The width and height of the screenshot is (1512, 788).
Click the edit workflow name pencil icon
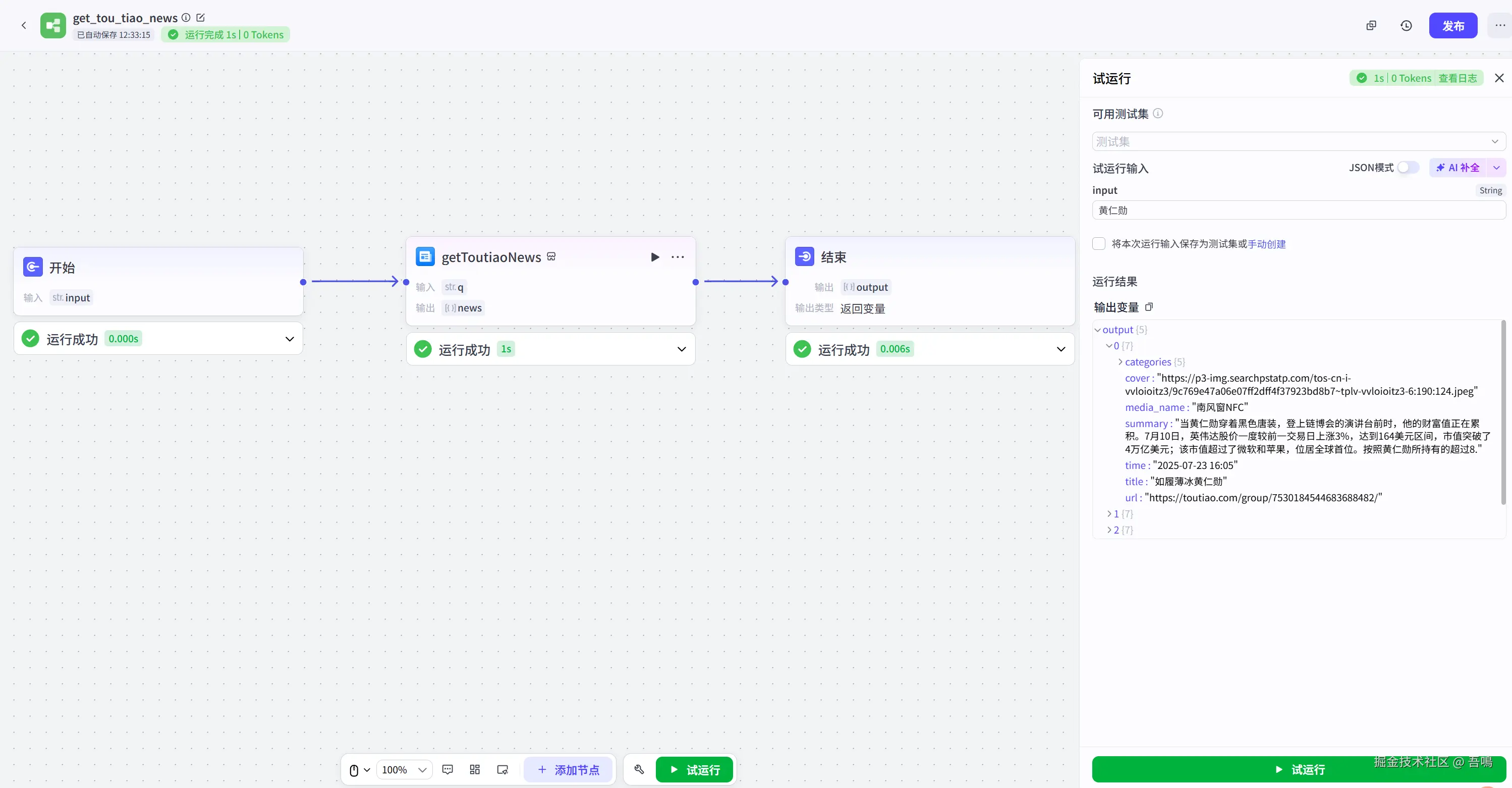200,18
